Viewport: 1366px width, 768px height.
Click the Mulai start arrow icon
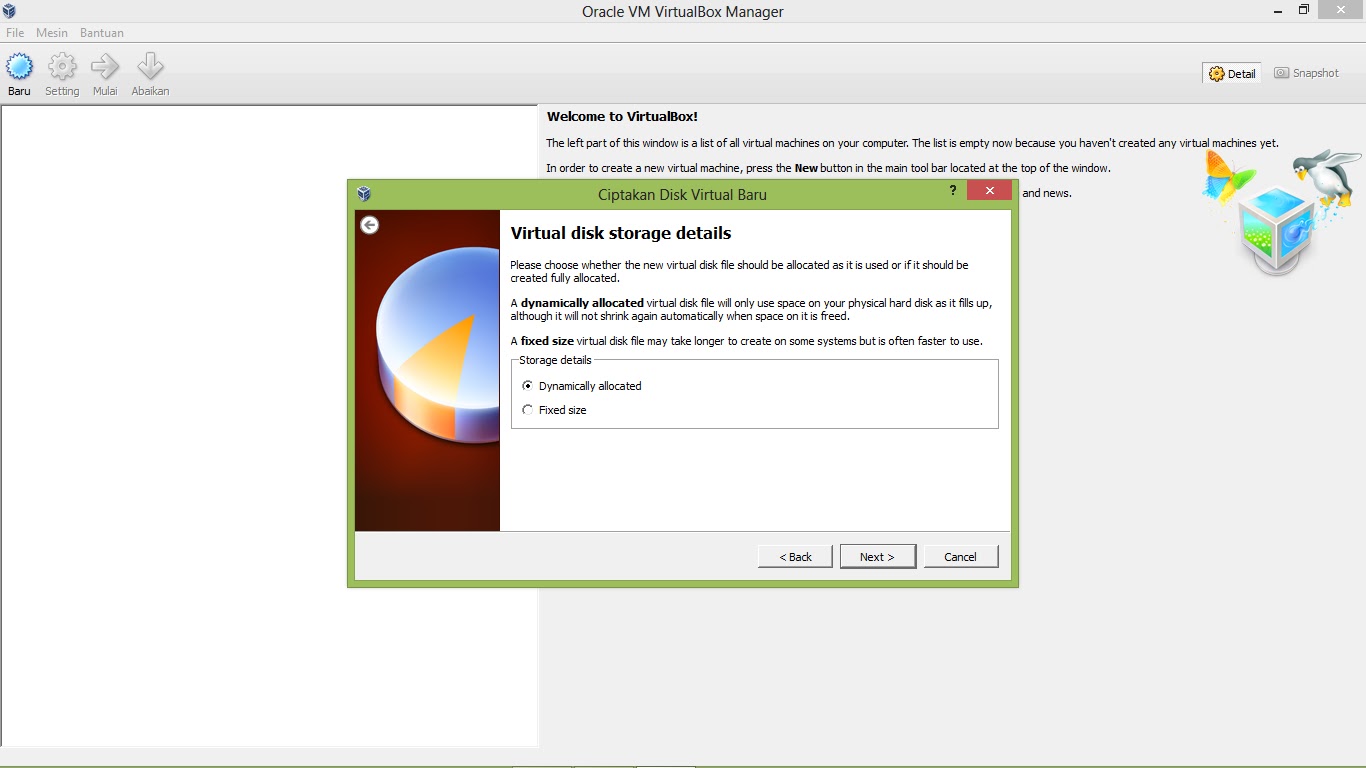point(105,67)
